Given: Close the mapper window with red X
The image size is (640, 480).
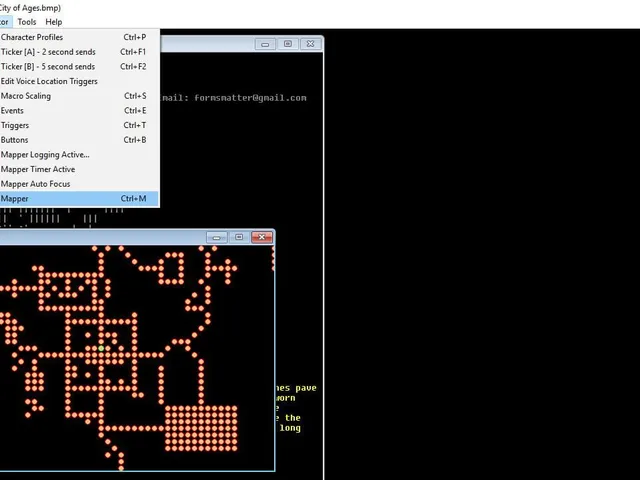Looking at the screenshot, I should [262, 237].
